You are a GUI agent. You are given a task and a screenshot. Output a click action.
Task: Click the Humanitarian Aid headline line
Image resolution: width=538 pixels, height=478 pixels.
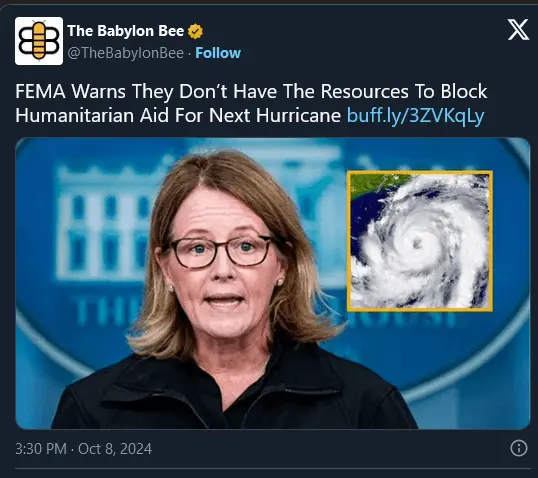click(x=178, y=115)
